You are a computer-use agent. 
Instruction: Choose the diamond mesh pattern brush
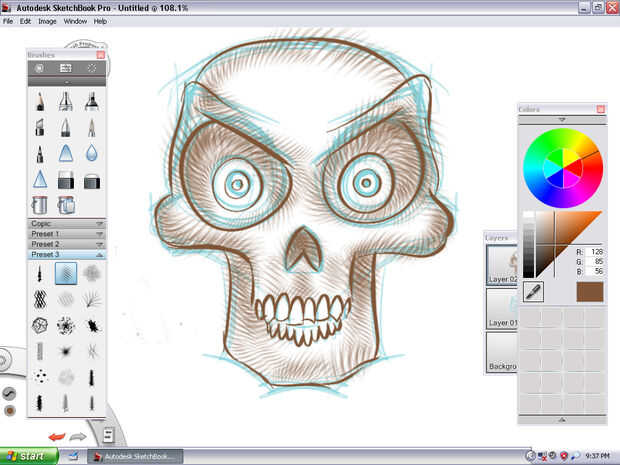(x=40, y=299)
